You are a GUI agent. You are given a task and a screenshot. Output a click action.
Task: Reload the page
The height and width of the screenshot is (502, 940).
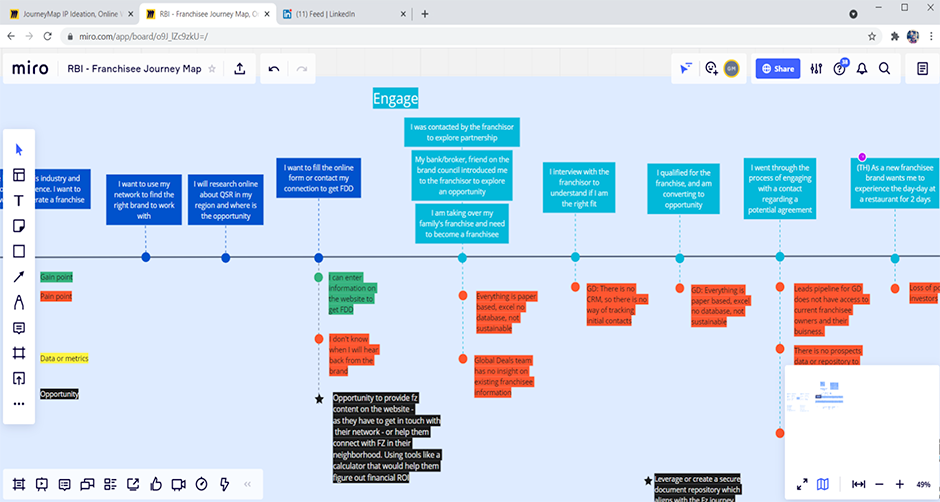coord(48,37)
